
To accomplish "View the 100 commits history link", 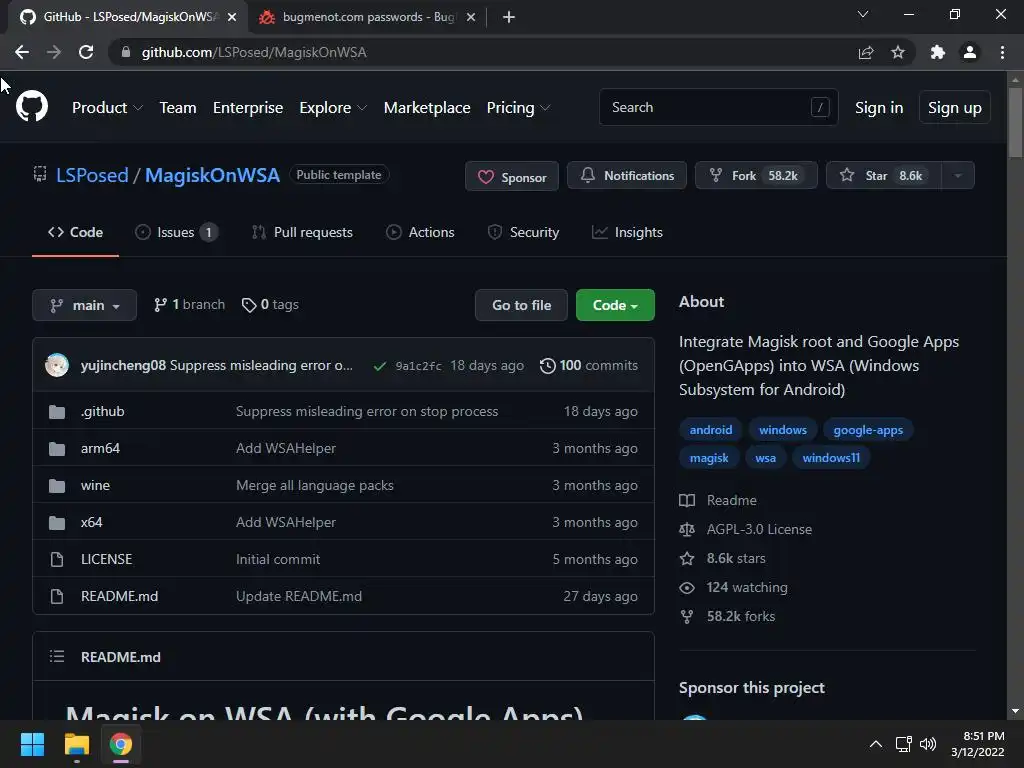I will coord(588,366).
